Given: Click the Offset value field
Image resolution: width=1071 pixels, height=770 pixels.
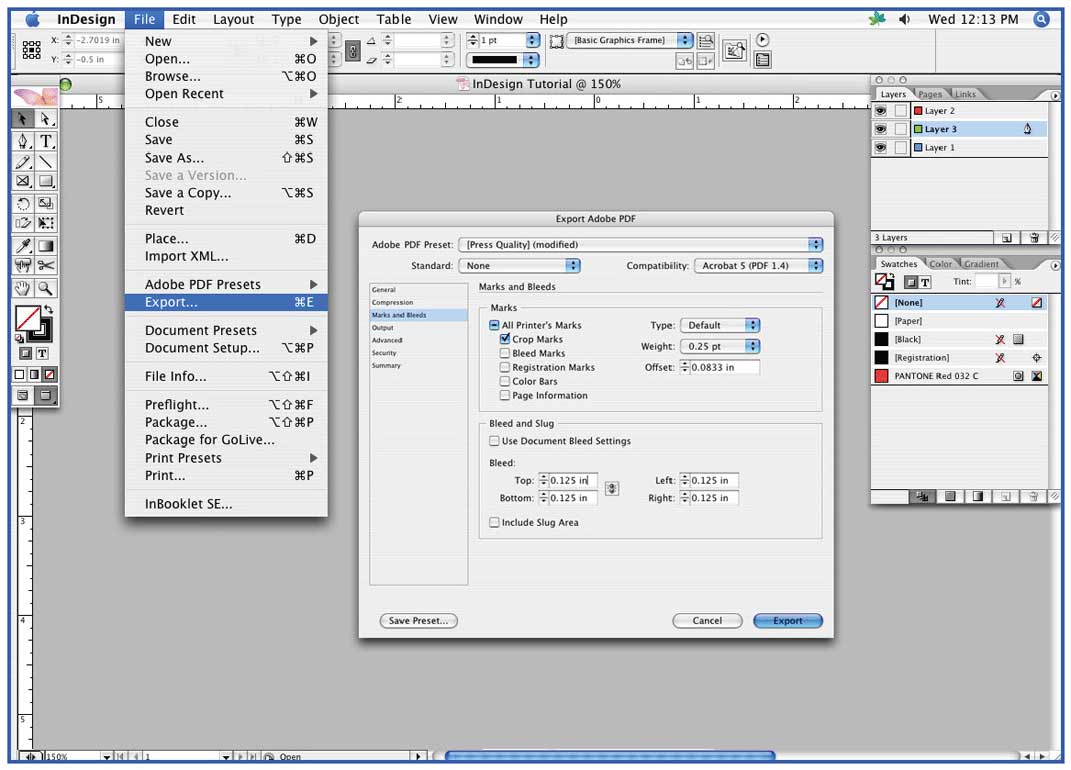Looking at the screenshot, I should click(724, 368).
